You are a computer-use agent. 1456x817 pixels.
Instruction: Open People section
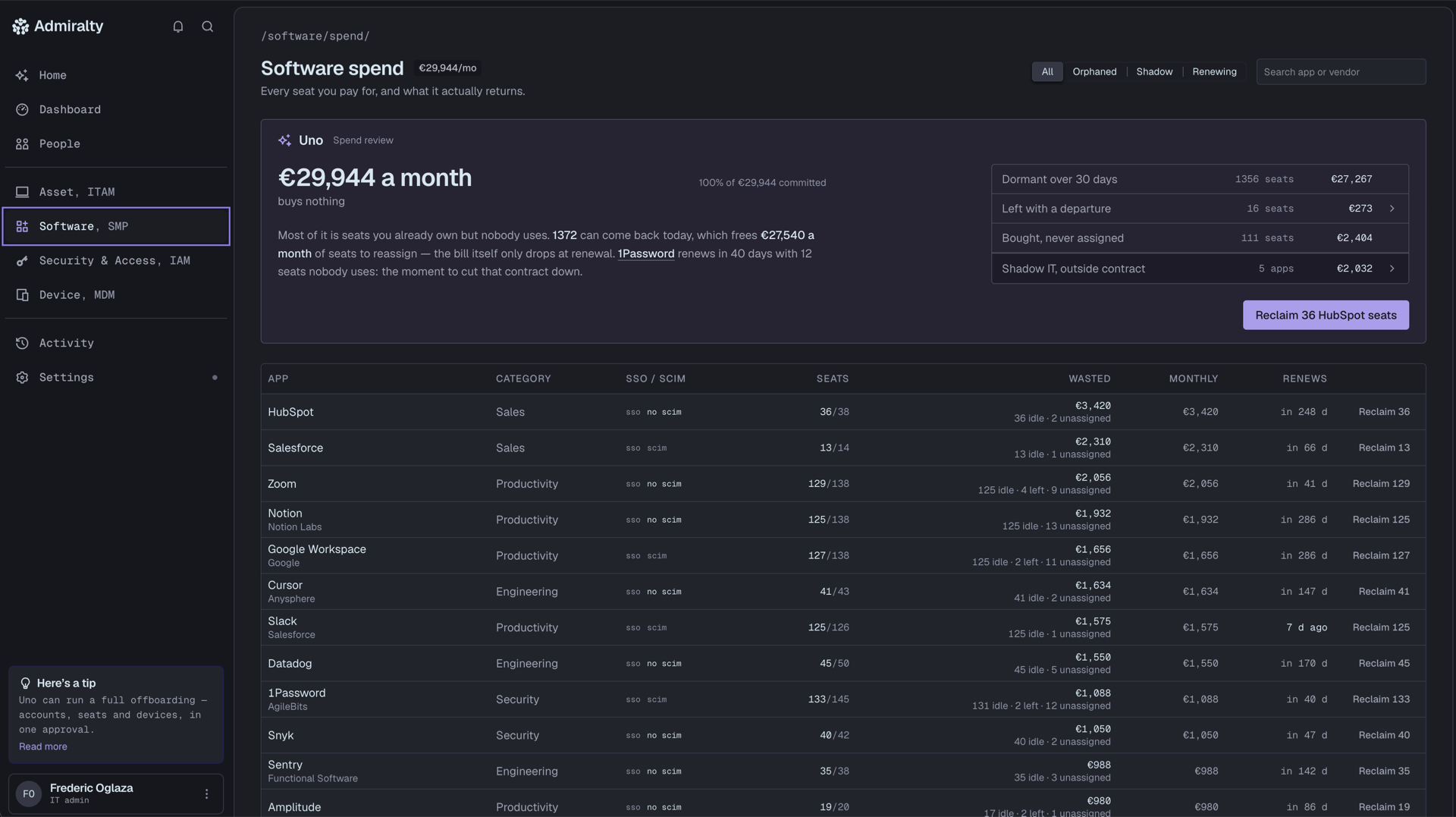point(116,143)
